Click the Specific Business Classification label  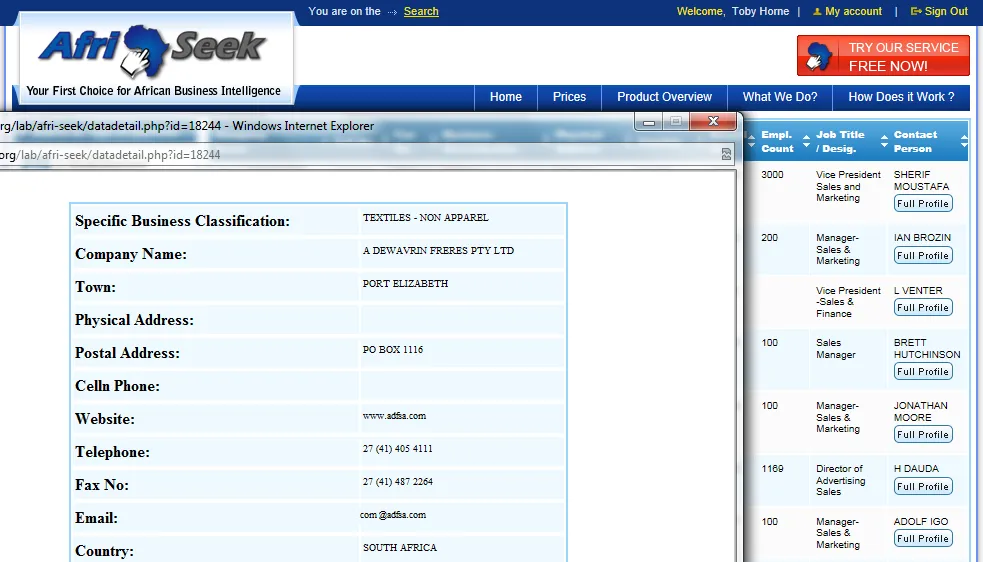coord(182,221)
